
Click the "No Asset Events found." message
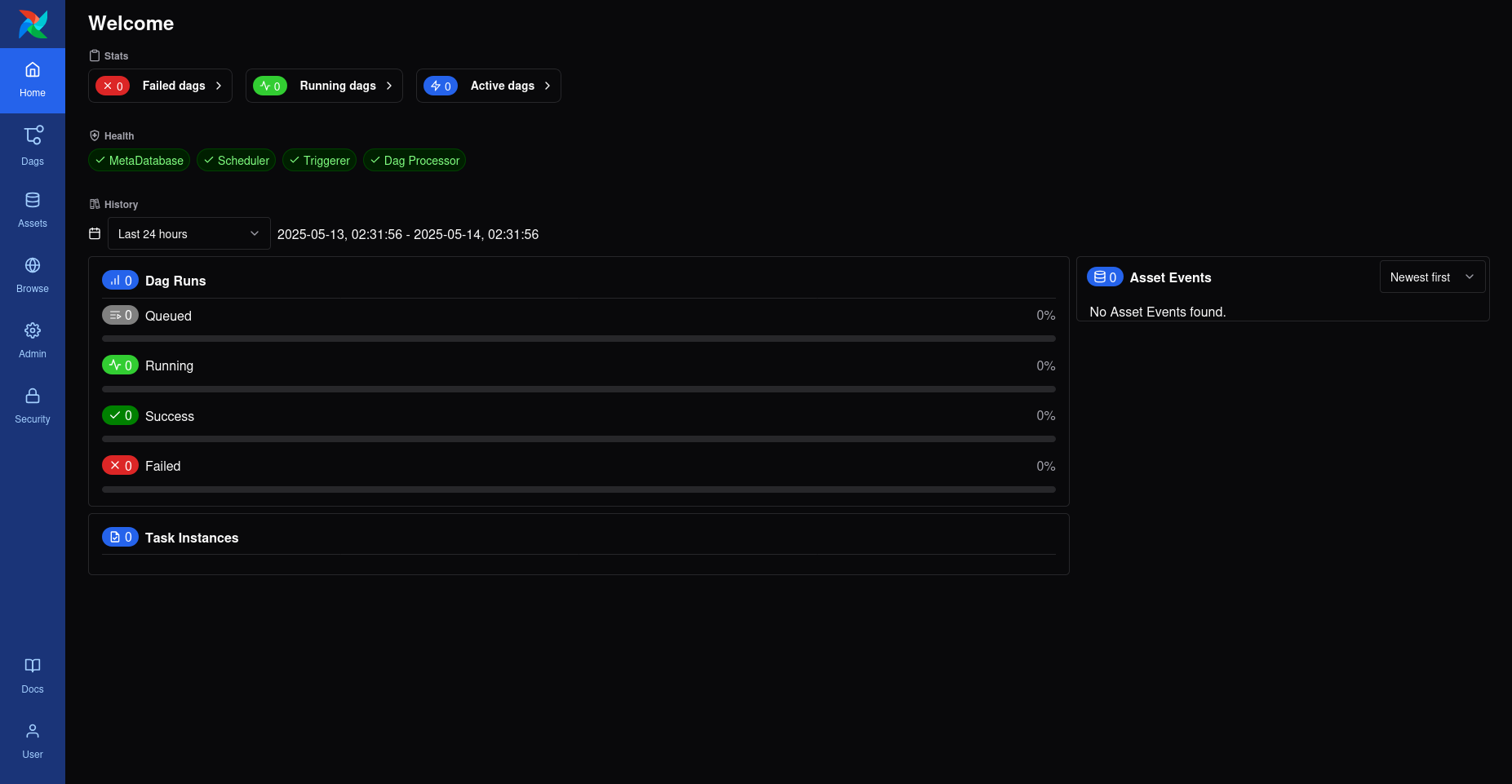1158,312
